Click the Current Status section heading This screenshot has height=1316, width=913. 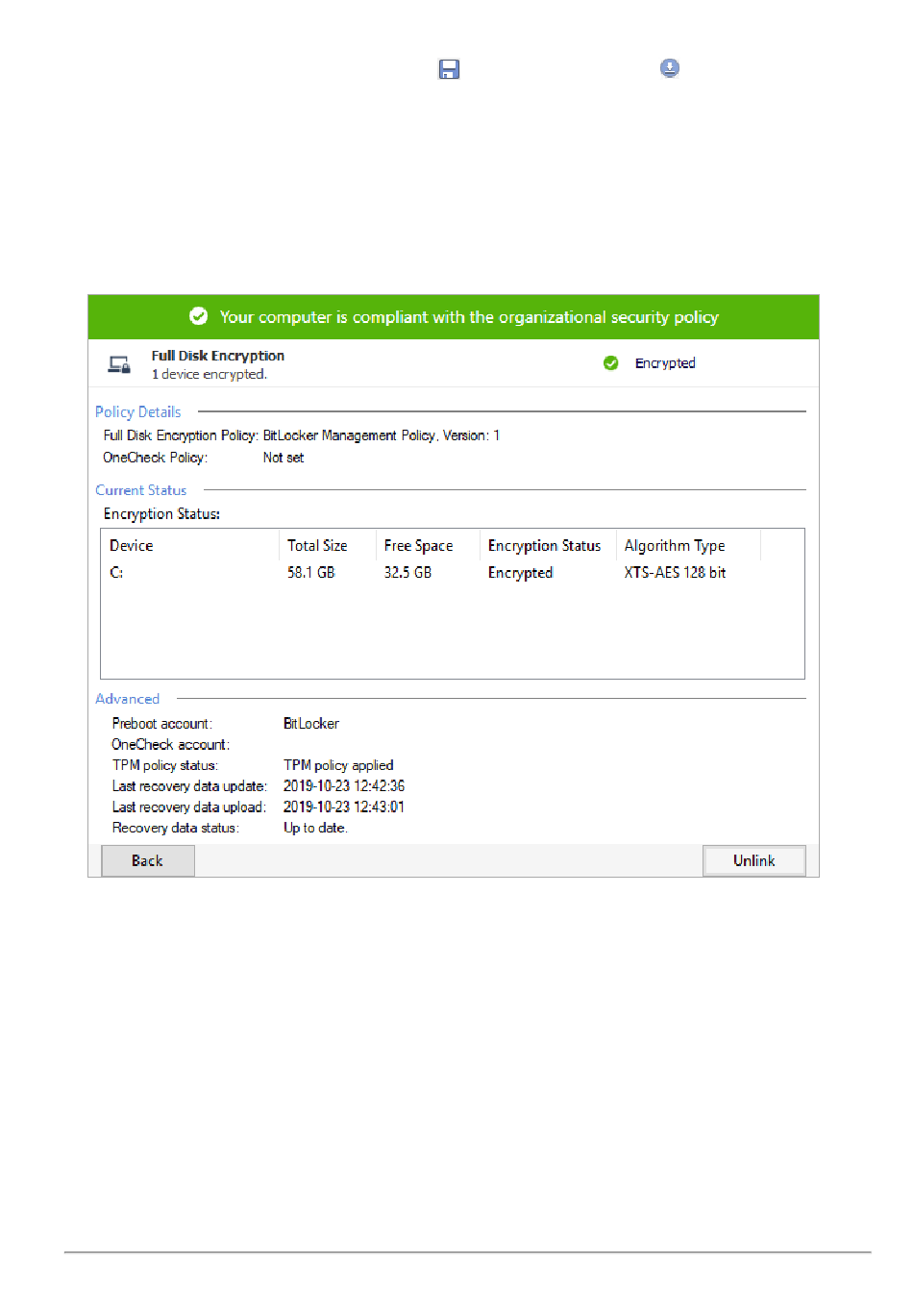click(x=141, y=490)
